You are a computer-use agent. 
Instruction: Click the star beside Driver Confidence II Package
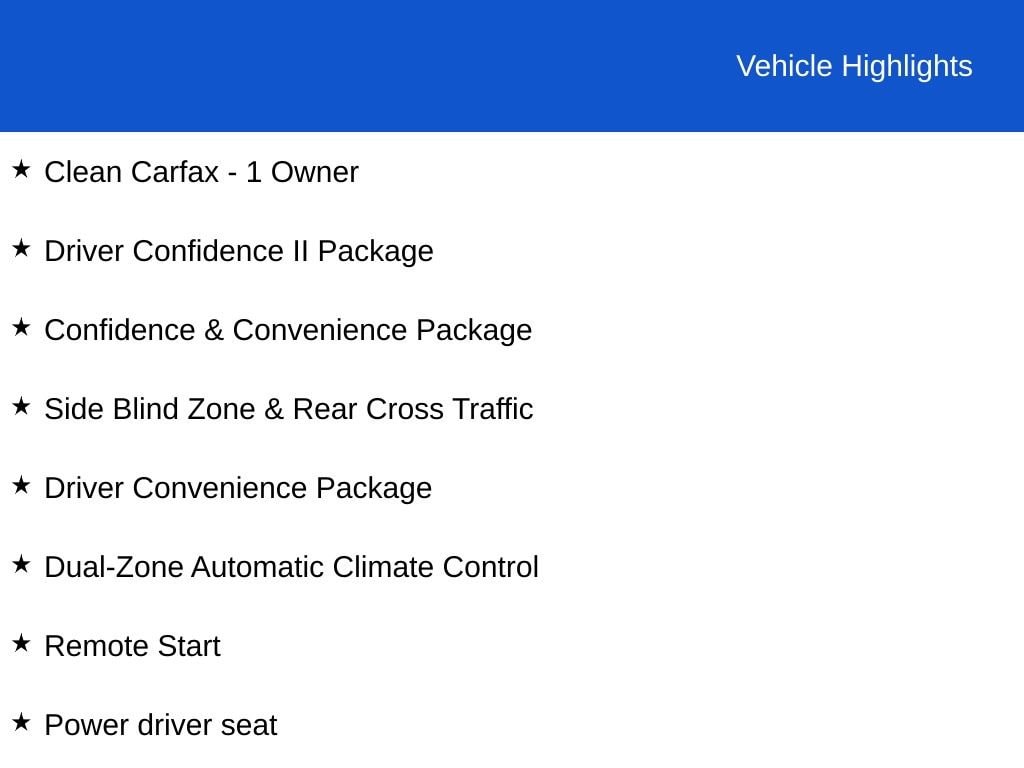click(21, 248)
